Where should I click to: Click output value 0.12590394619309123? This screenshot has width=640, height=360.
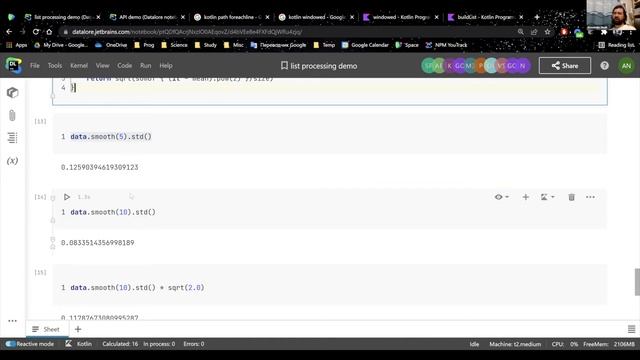click(100, 167)
